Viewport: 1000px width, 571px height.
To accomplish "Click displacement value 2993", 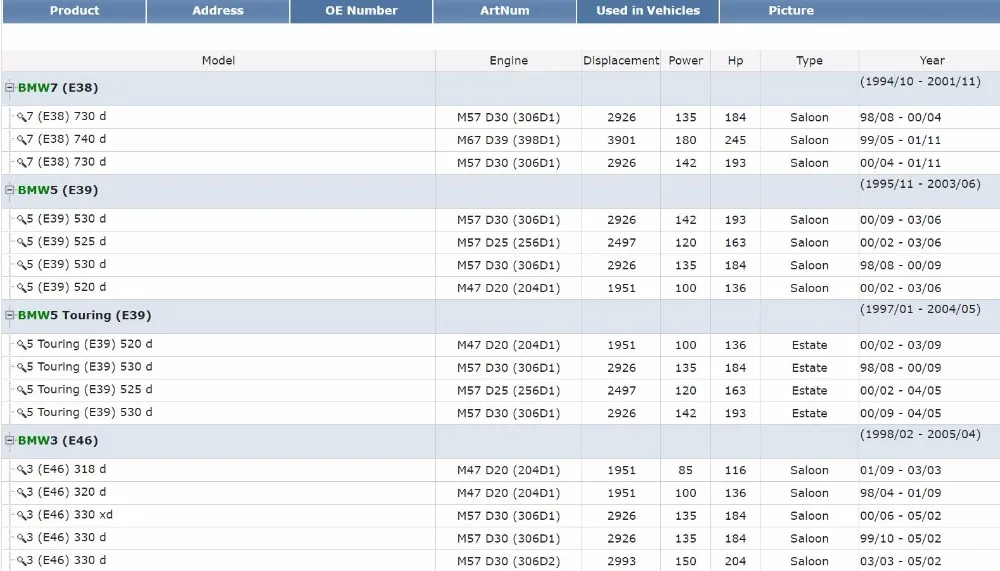I will click(621, 561).
